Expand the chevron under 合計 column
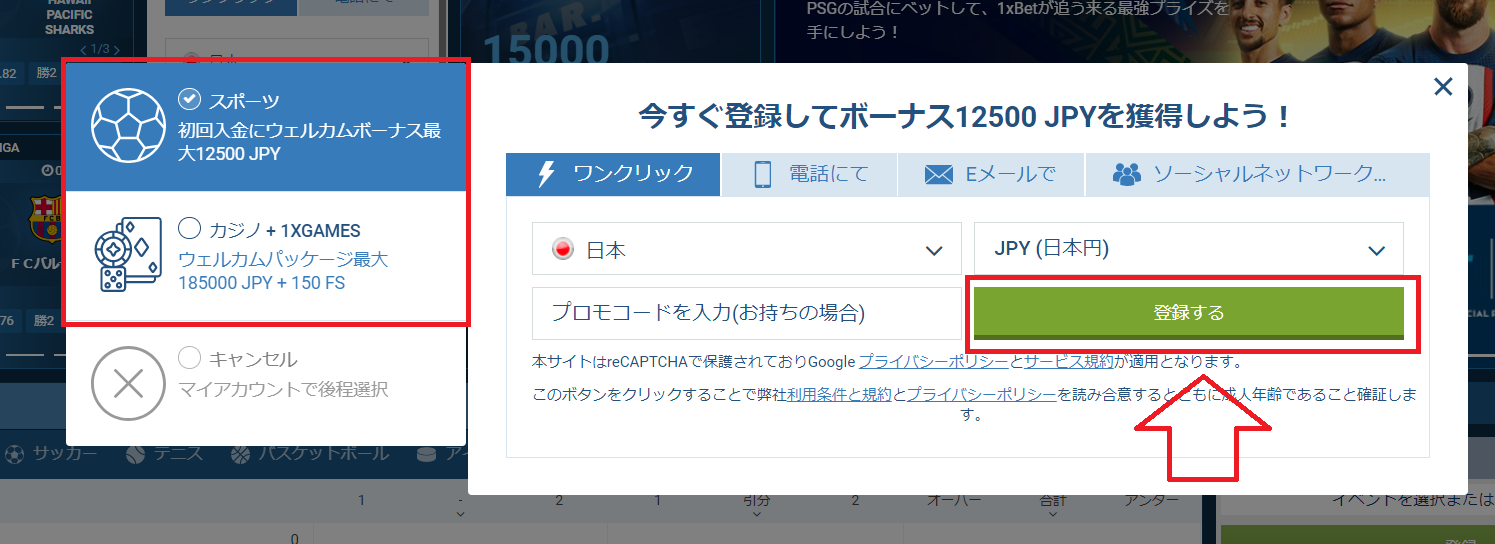 click(1053, 514)
